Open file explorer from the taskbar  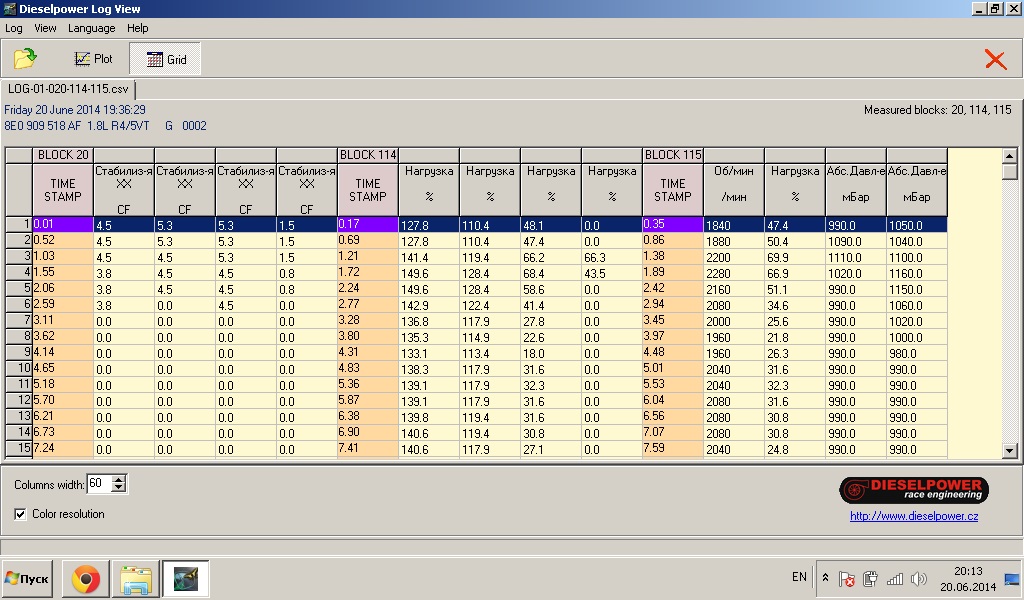pos(135,579)
